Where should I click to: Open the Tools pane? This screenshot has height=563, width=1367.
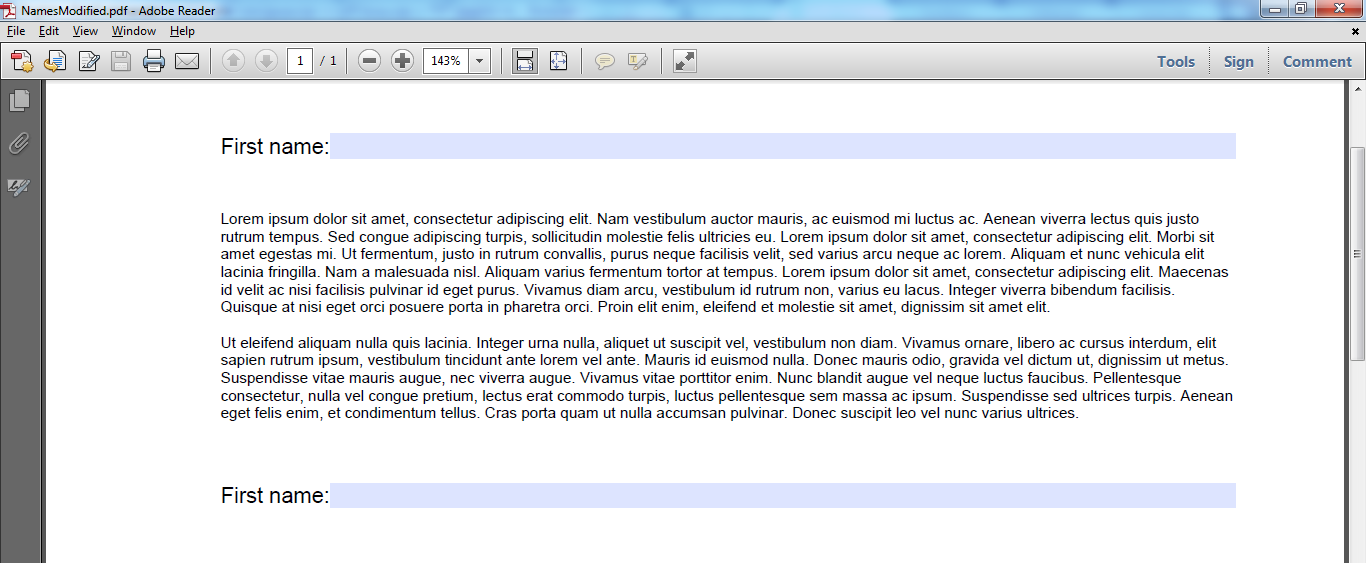[1176, 61]
